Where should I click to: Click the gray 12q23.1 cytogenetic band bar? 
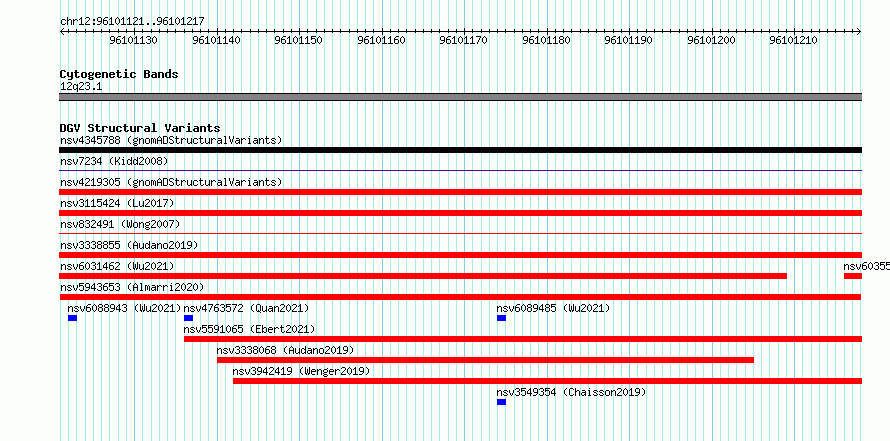(460, 97)
